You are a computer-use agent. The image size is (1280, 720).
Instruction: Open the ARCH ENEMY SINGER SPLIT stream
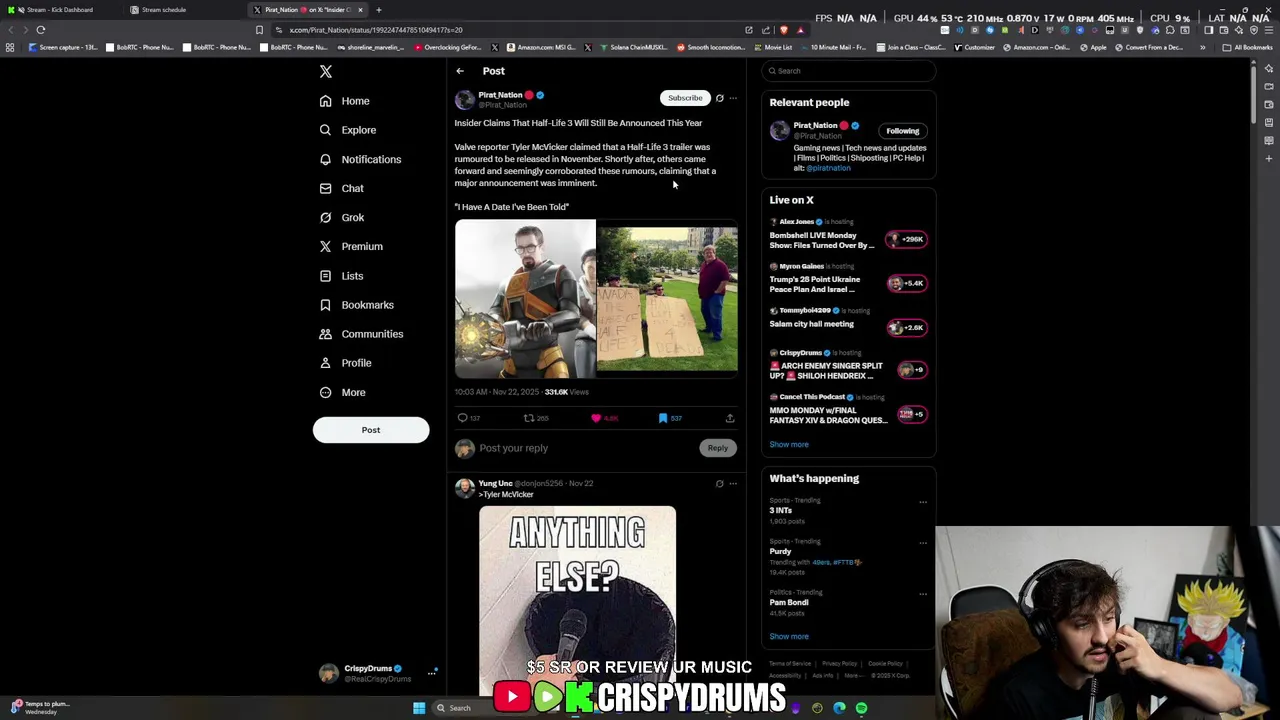click(x=849, y=365)
